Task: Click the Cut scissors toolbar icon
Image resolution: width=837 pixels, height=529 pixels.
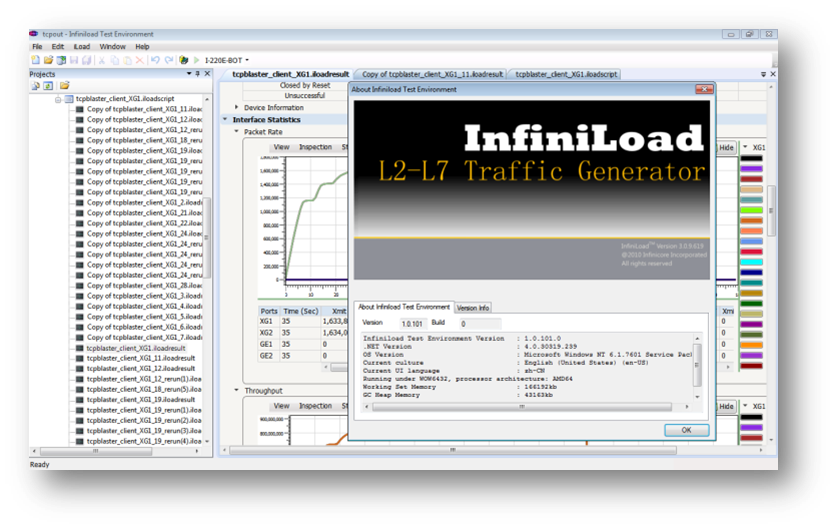Action: pyautogui.click(x=101, y=60)
